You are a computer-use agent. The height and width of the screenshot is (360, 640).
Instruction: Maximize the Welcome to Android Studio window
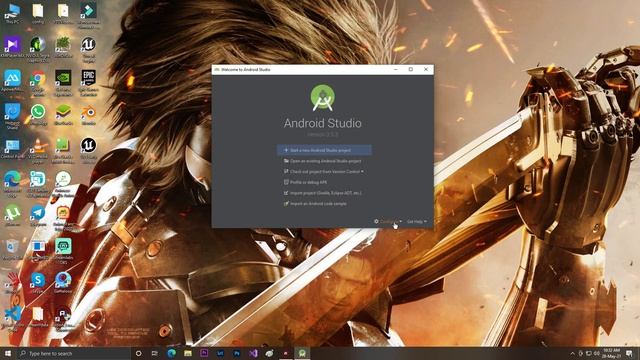411,69
